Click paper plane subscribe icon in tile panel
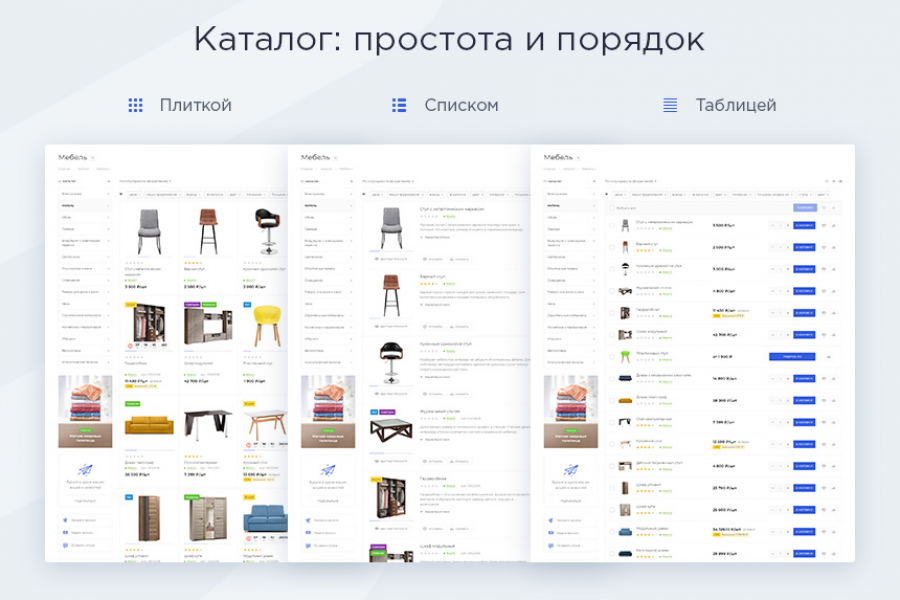The image size is (900, 600). pyautogui.click(x=85, y=470)
